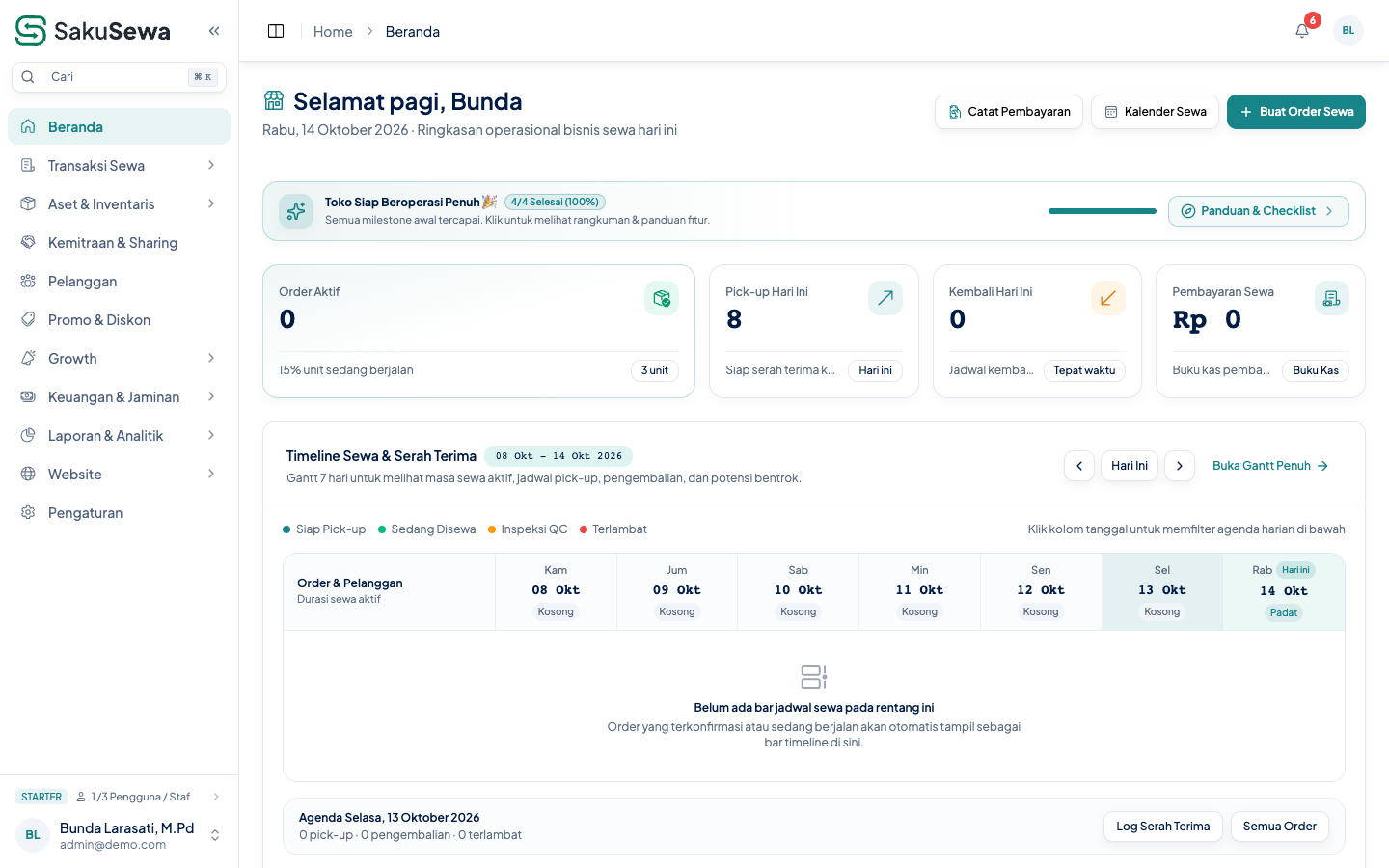
Task: Expand Website submenu chevron
Action: (x=211, y=474)
